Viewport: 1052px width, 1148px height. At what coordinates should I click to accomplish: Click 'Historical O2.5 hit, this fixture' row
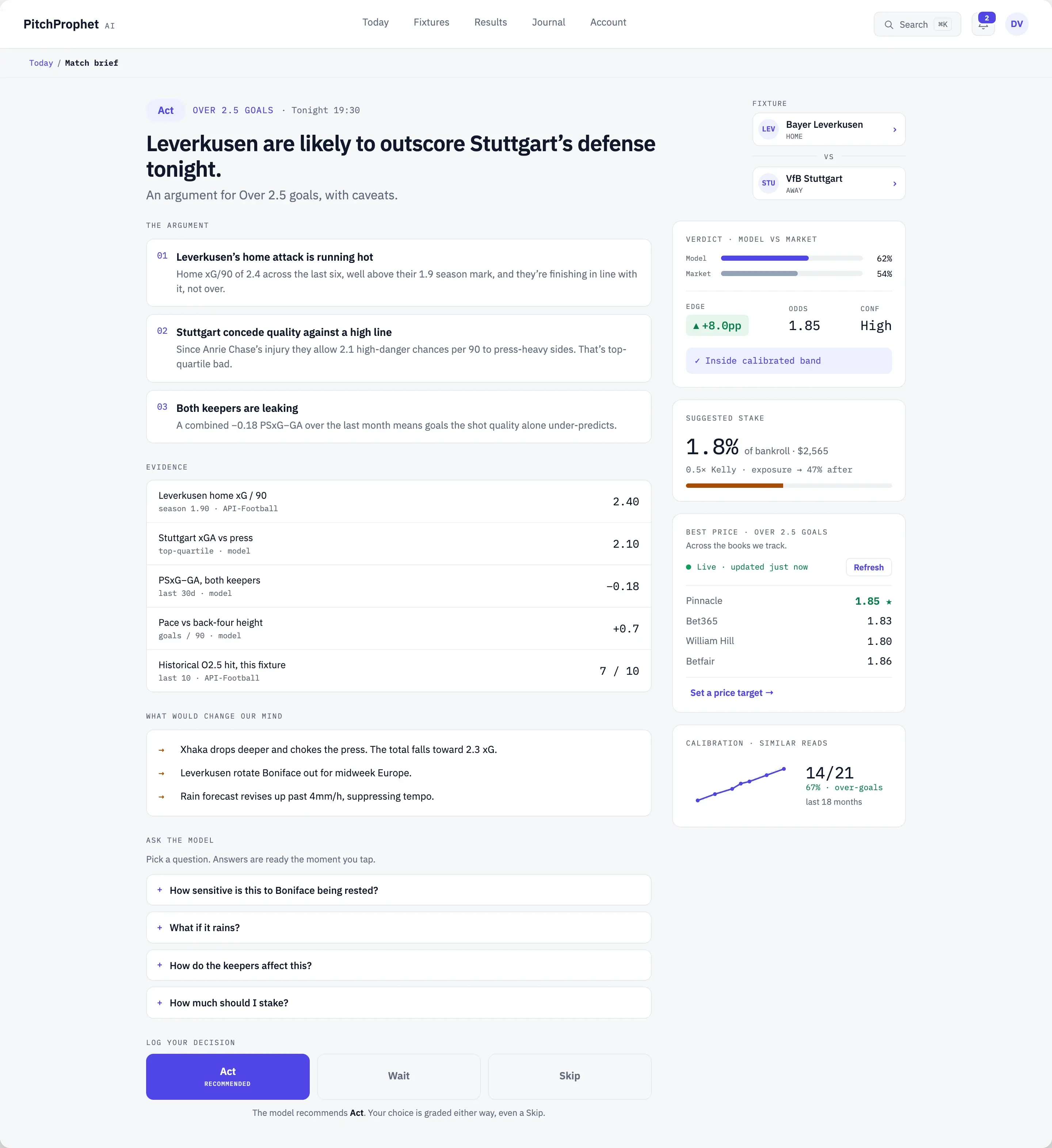point(398,671)
